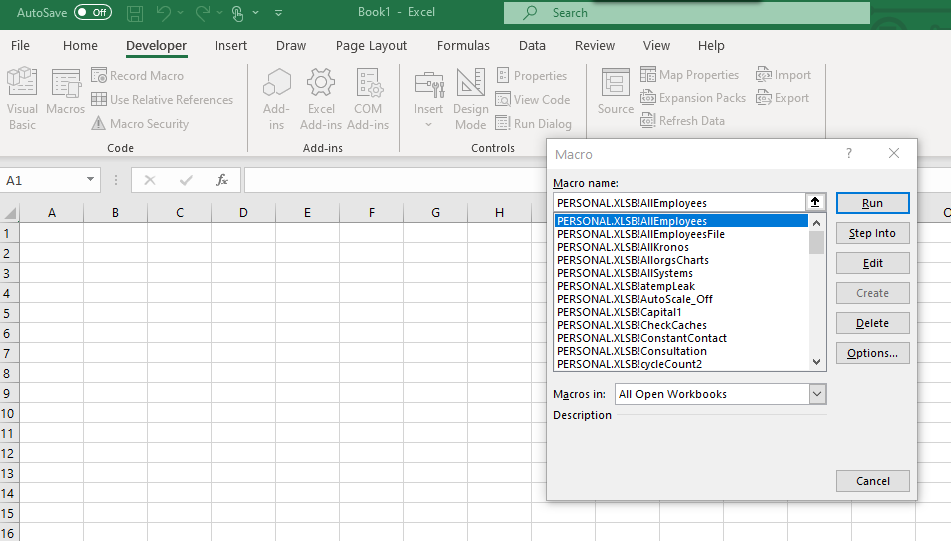The height and width of the screenshot is (541, 951).
Task: Switch to the Insert tab
Action: [x=230, y=45]
